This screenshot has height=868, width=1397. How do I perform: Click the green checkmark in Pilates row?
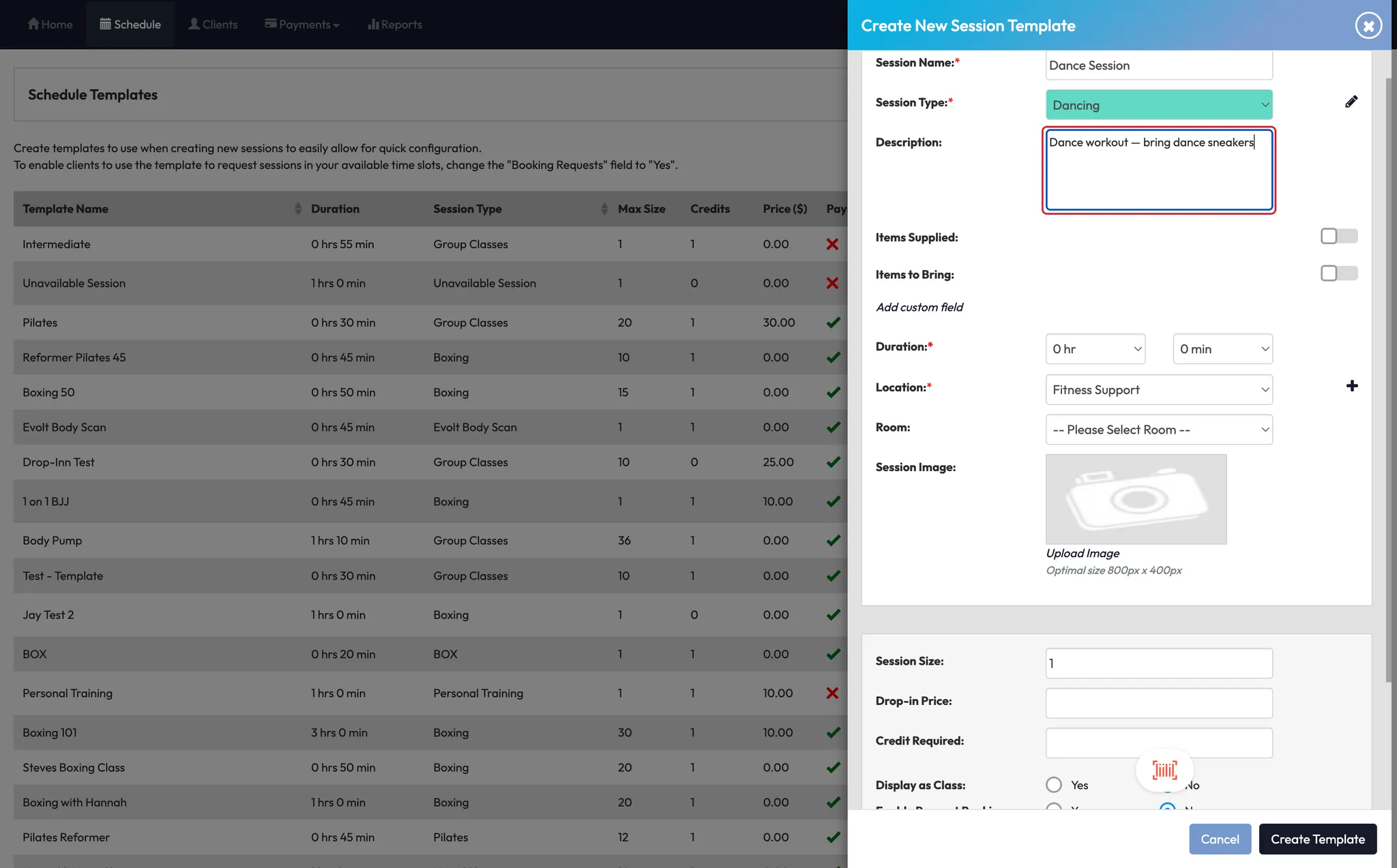coord(833,323)
